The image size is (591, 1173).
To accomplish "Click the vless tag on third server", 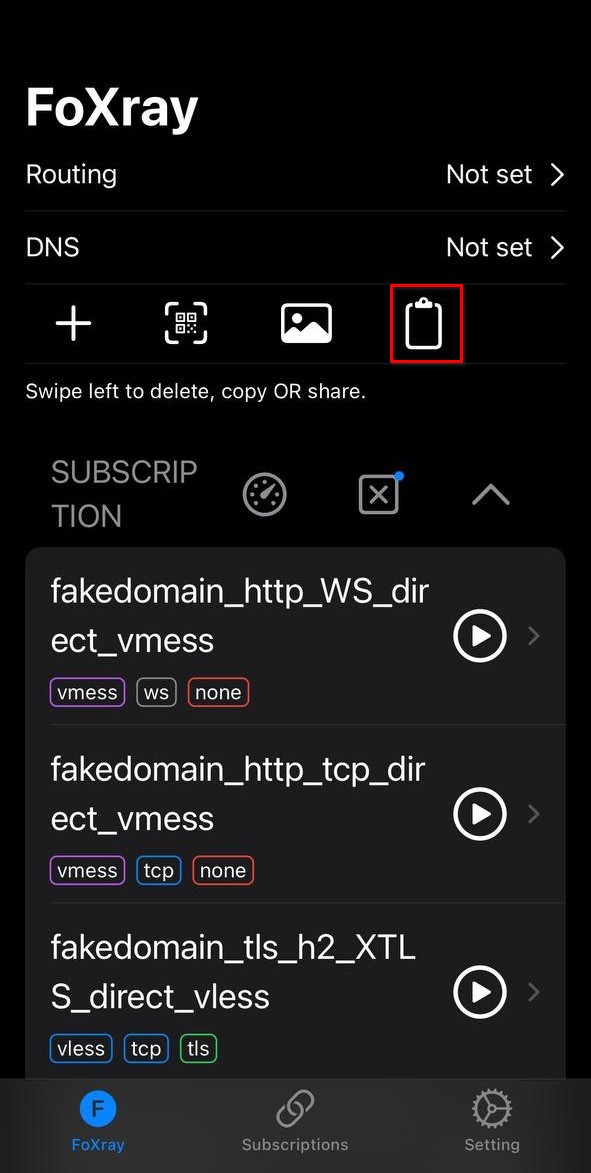I will click(81, 1048).
